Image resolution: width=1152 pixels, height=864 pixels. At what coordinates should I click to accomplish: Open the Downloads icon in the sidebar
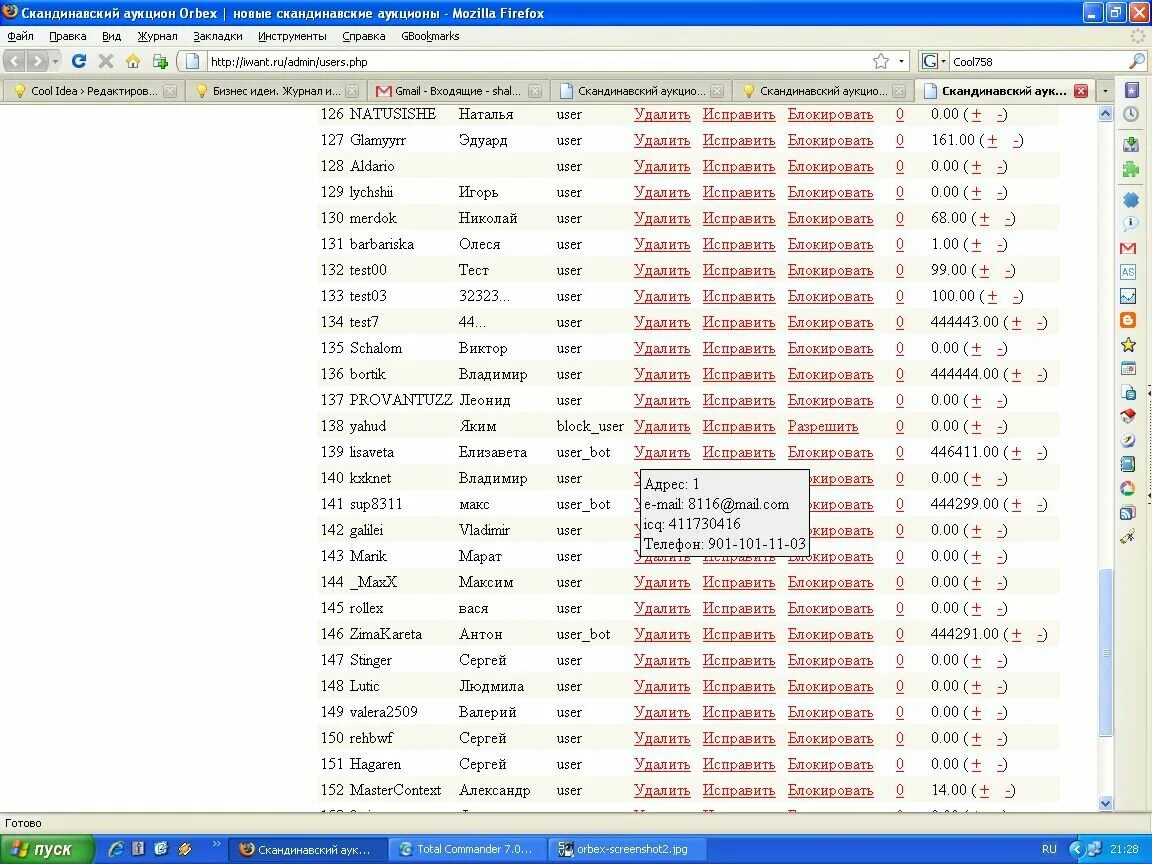click(1131, 144)
